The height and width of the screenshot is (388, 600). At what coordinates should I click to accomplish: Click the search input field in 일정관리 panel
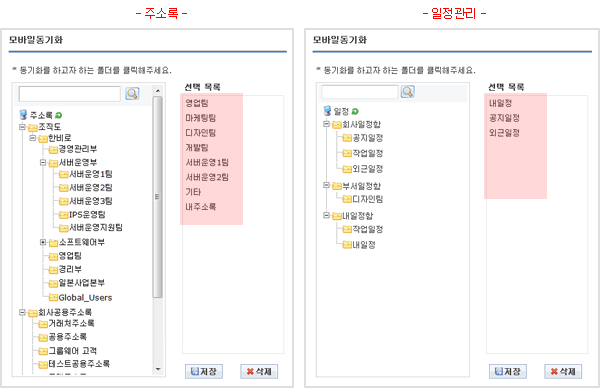pos(360,92)
